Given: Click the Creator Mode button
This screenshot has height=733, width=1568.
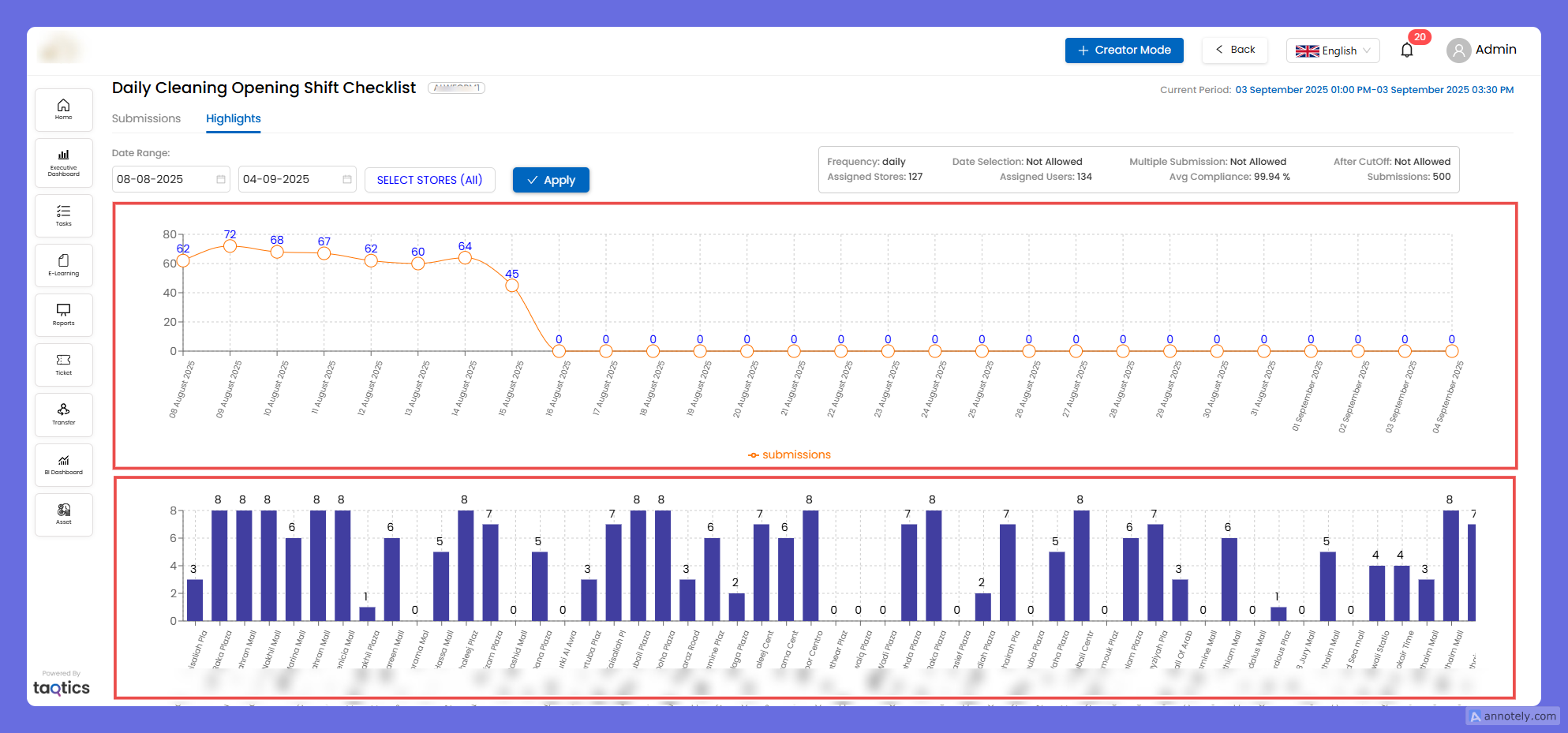Looking at the screenshot, I should coord(1124,50).
